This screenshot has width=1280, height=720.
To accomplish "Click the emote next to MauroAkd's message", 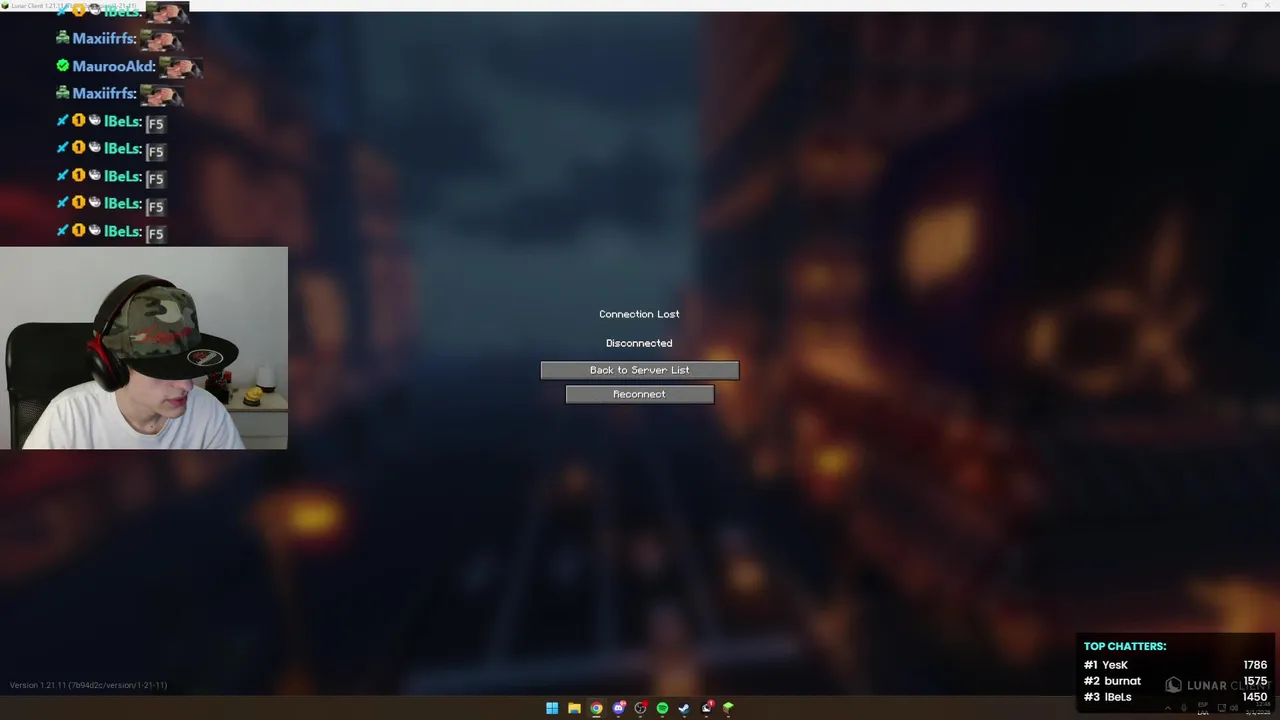I will [181, 68].
